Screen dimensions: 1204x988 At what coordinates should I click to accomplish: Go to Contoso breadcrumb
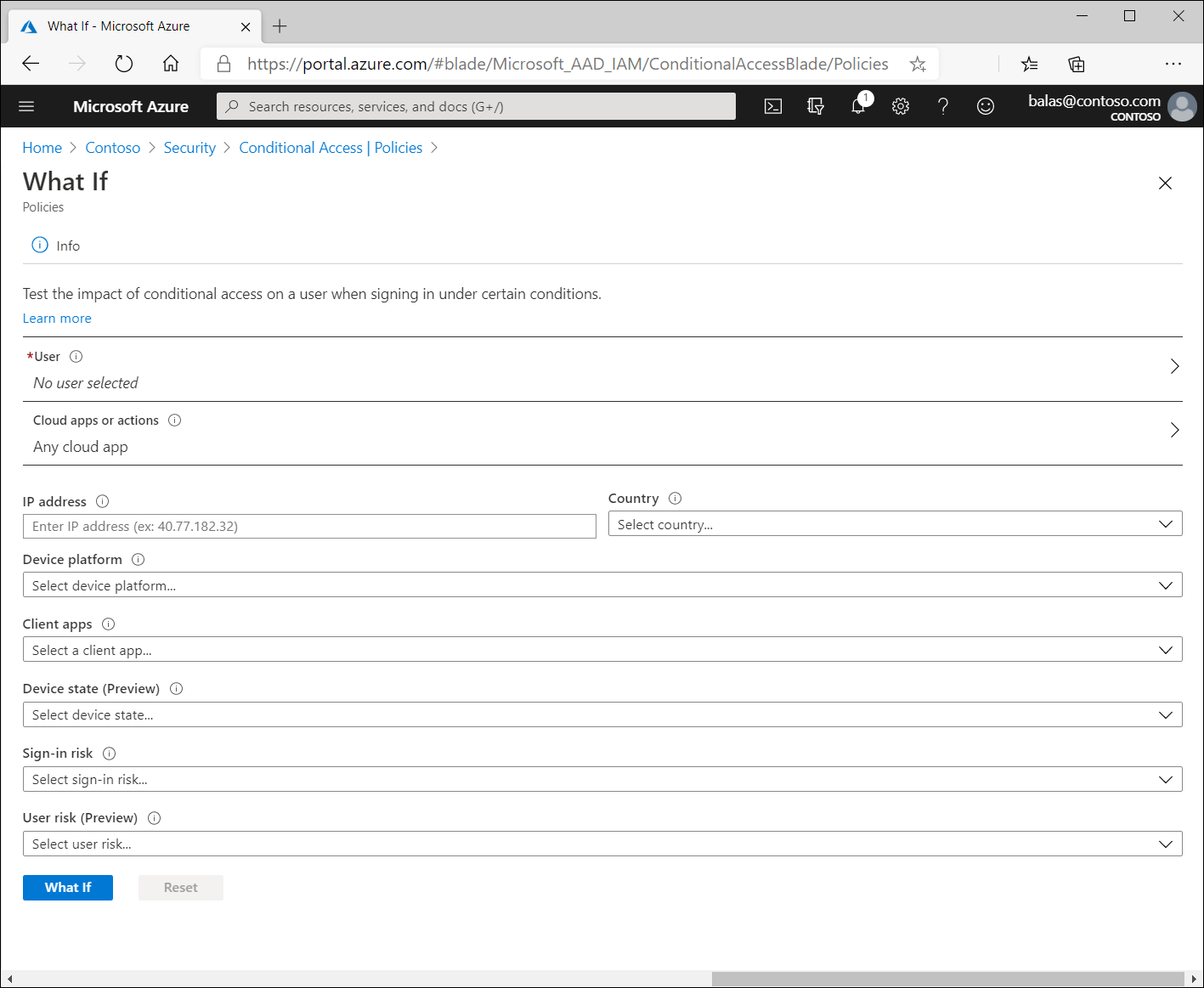tap(113, 148)
